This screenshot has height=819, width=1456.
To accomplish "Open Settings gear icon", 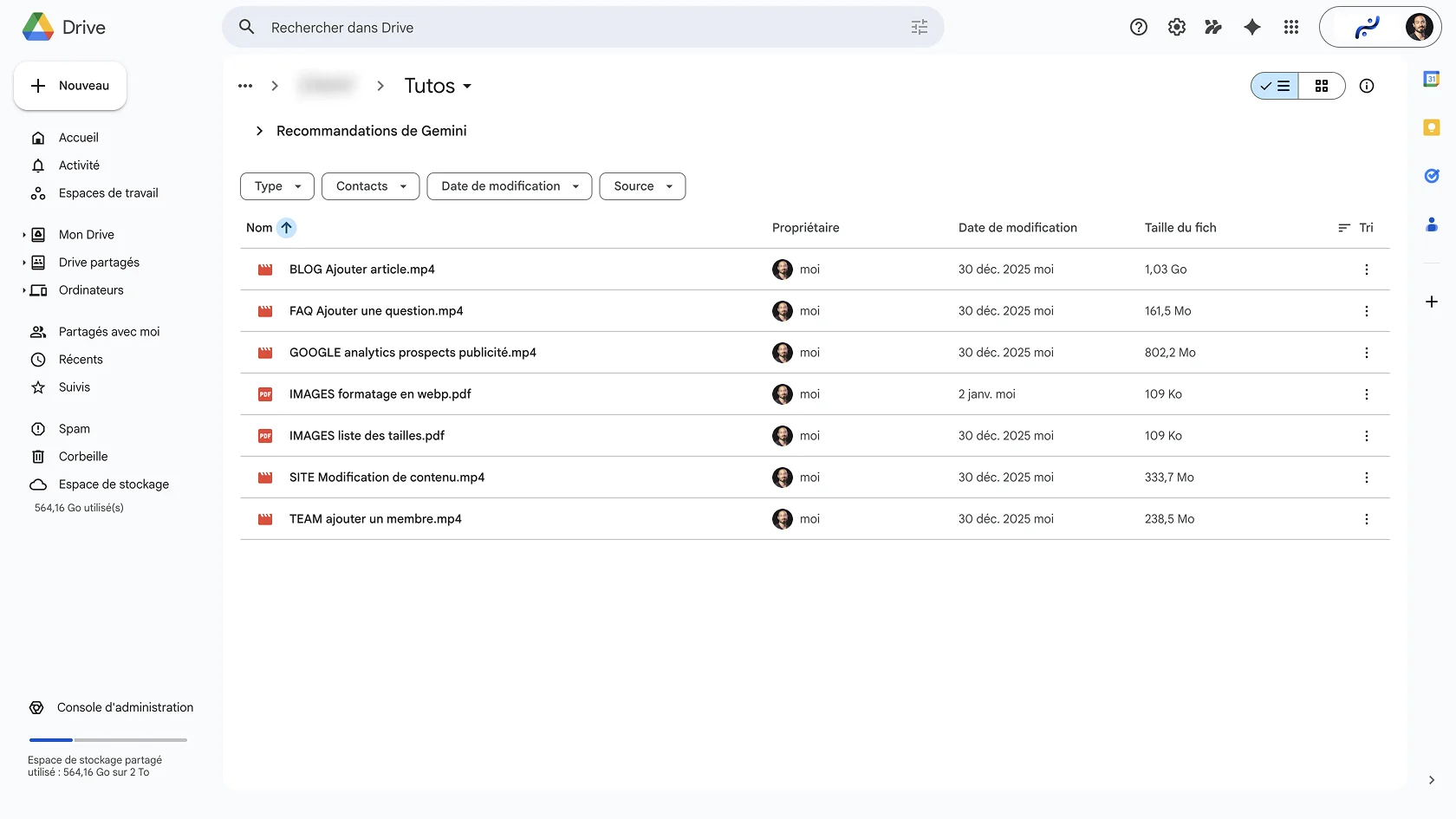I will tap(1177, 27).
